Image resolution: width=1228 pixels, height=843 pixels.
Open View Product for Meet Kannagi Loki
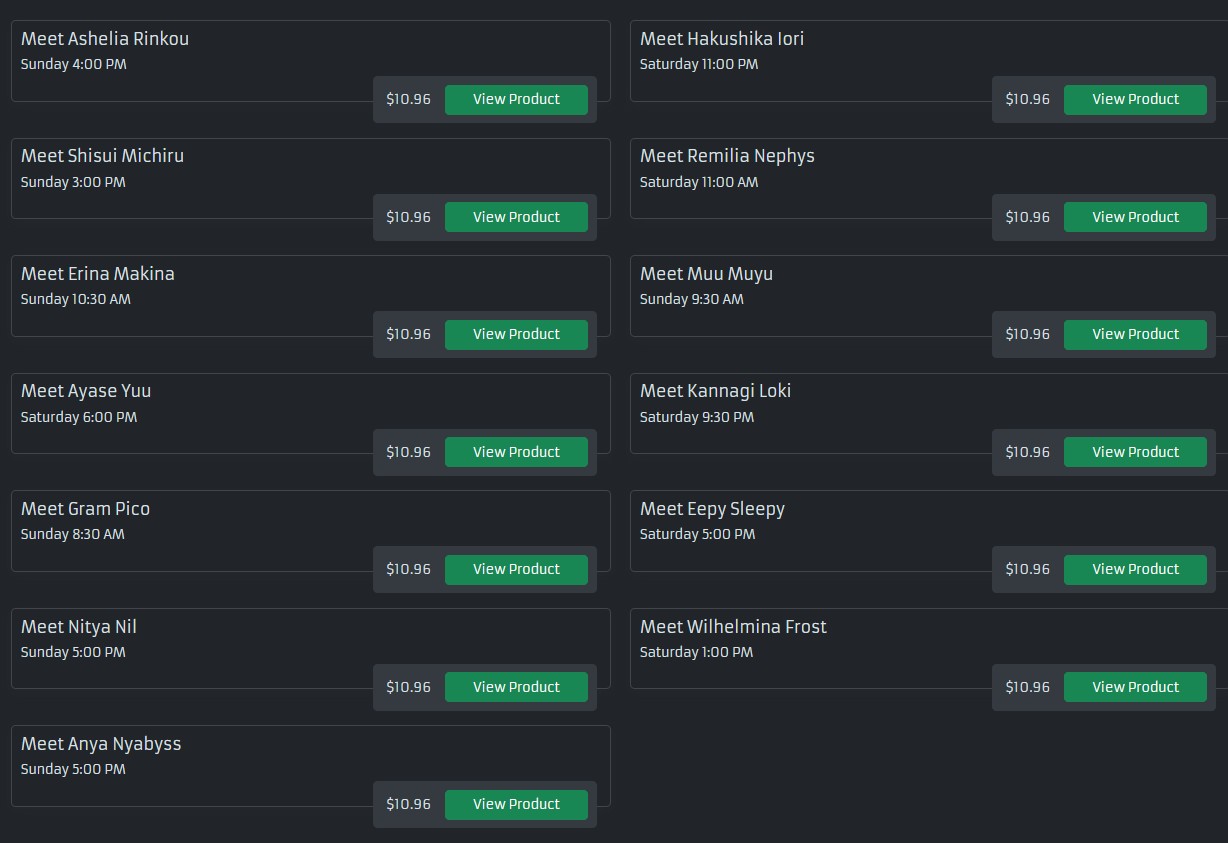coord(1135,452)
